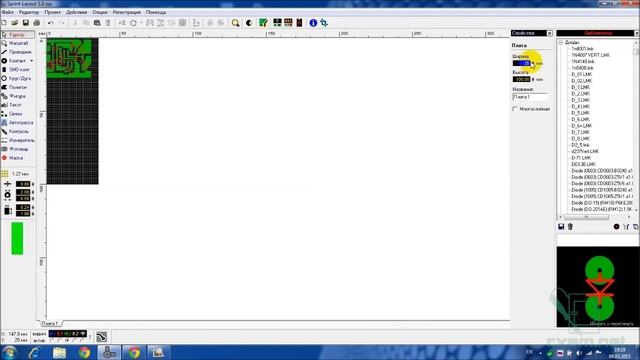Click the blue Info toolbar icon
Image resolution: width=640 pixels, height=360 pixels.
[x=313, y=23]
